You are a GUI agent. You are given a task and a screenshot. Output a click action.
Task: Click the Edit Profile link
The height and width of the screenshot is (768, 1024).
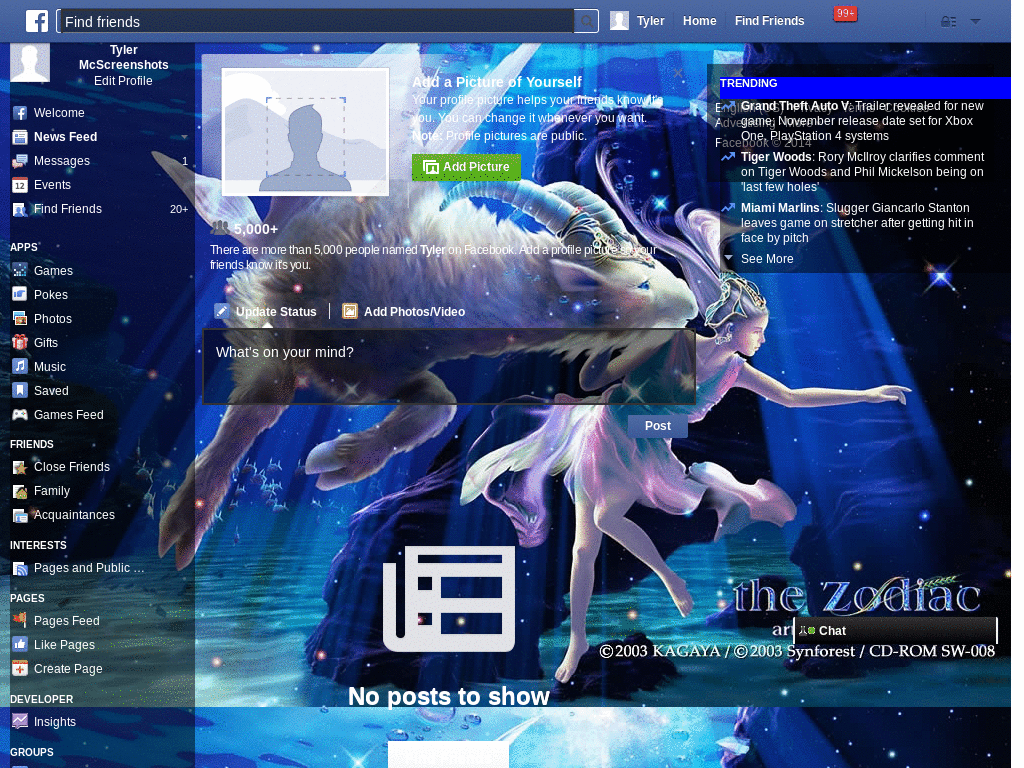point(123,81)
